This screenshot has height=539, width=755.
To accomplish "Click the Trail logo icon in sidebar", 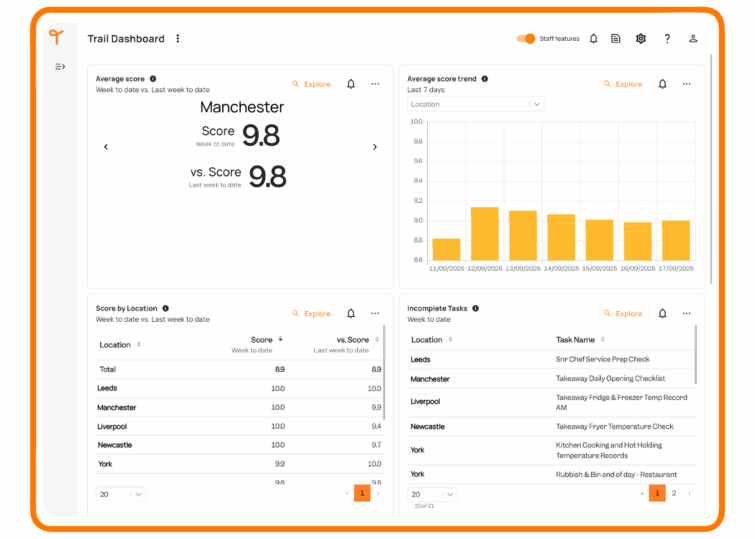I will pos(56,37).
